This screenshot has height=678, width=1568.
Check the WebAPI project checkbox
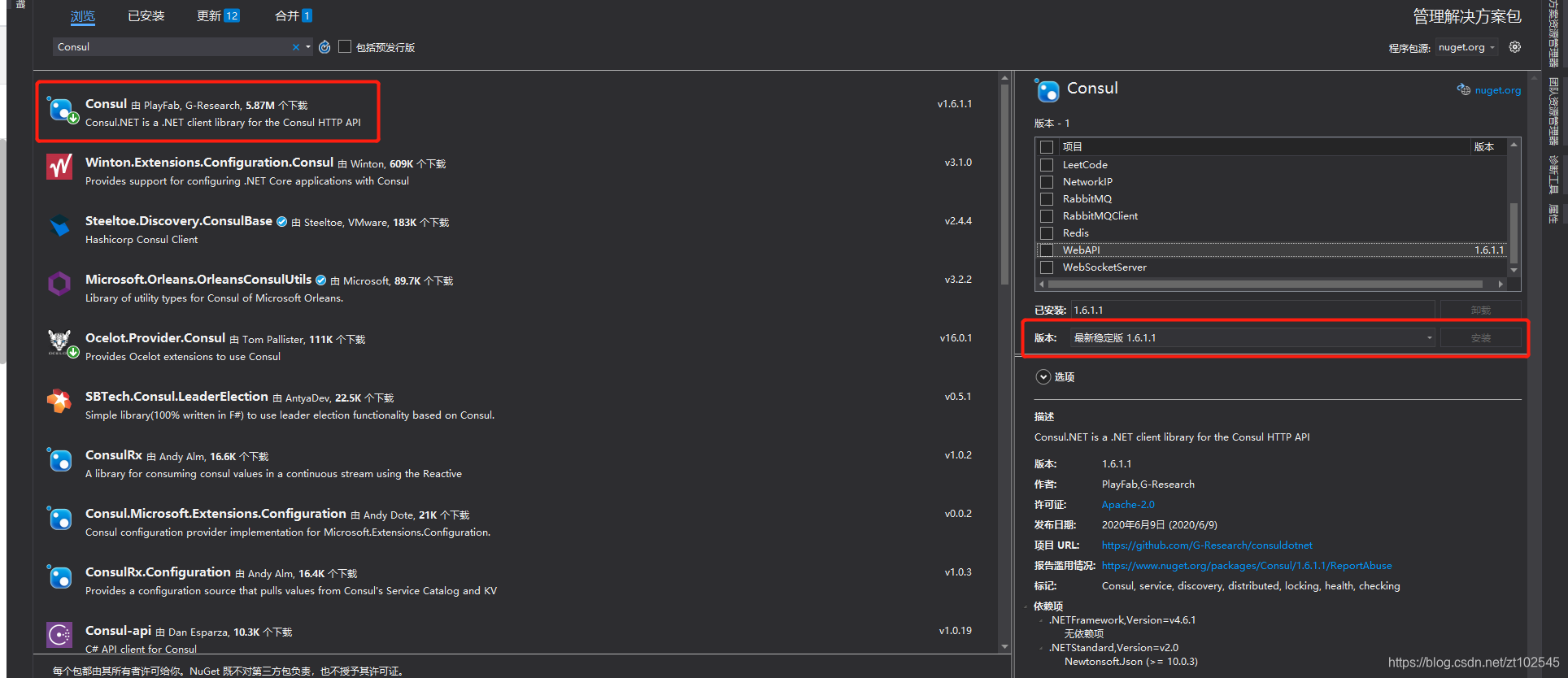pos(1047,250)
